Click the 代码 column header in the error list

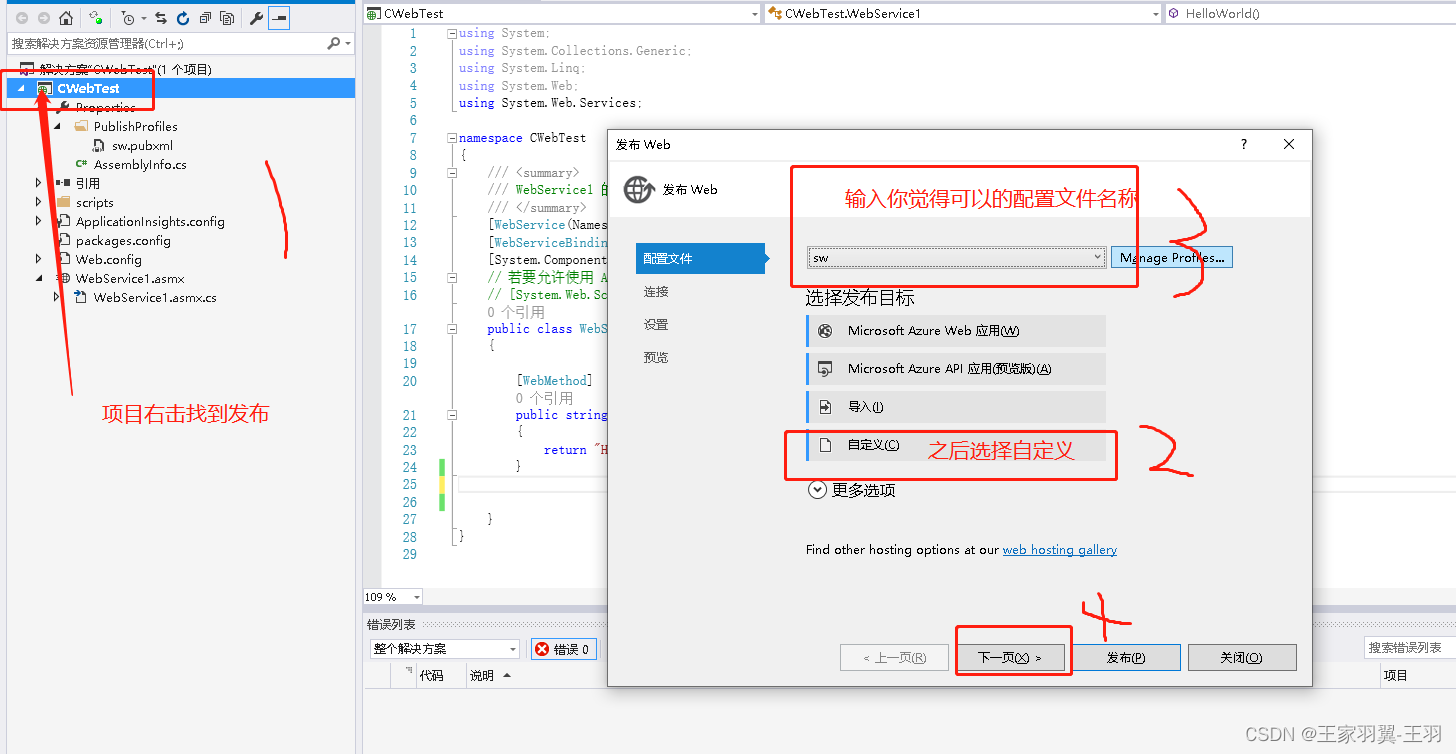[432, 676]
